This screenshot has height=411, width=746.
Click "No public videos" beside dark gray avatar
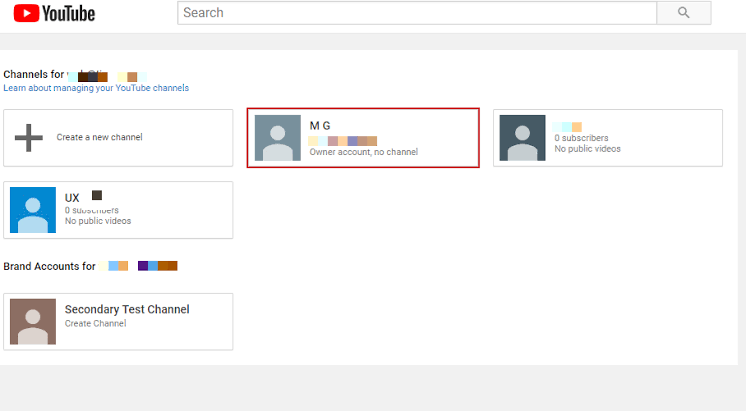[587, 149]
